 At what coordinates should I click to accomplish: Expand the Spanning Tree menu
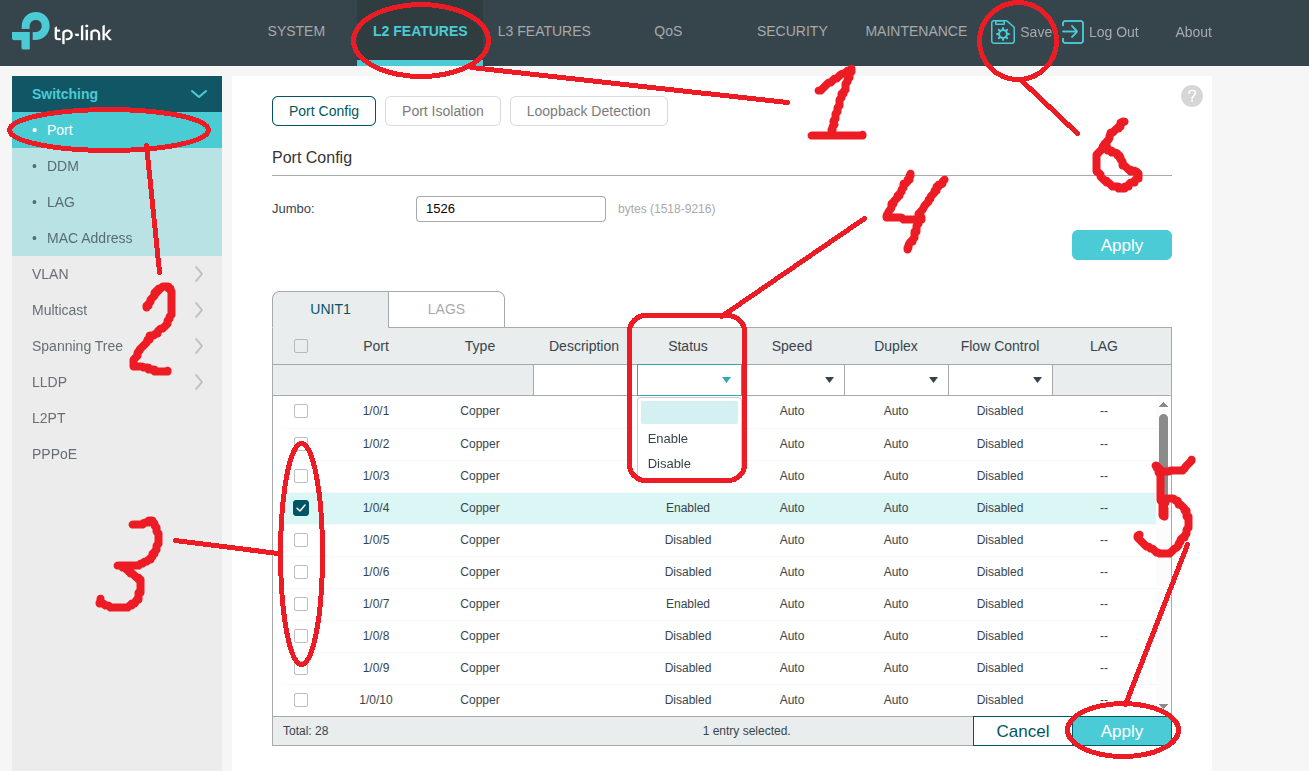pyautogui.click(x=117, y=346)
